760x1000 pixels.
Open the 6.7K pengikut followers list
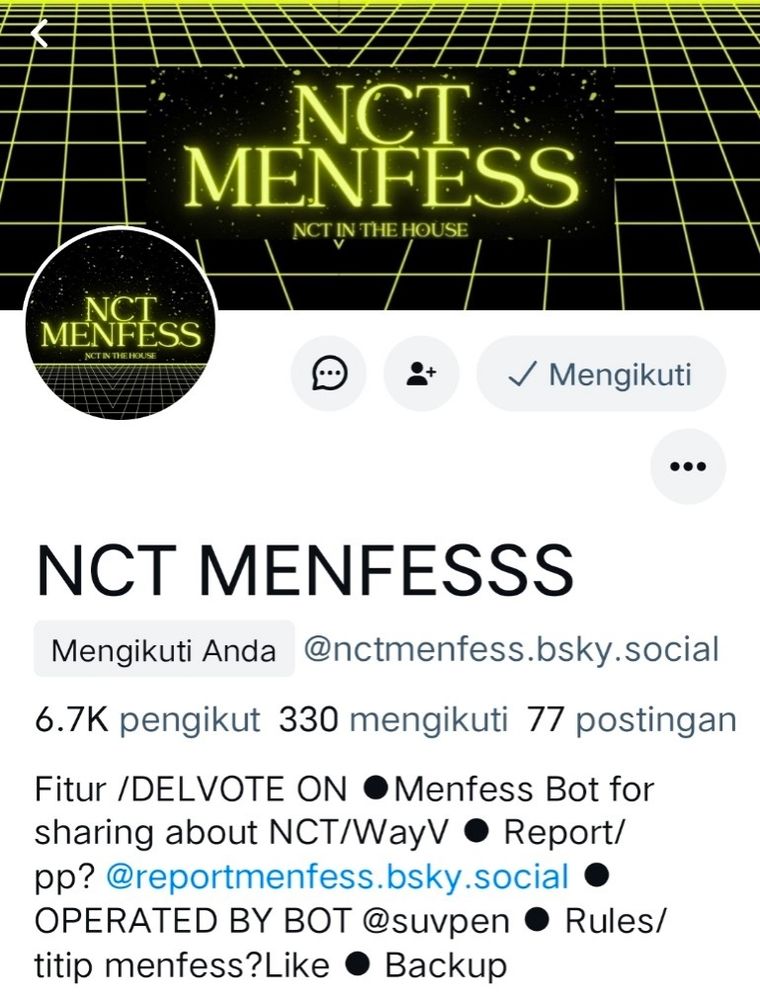coord(148,720)
